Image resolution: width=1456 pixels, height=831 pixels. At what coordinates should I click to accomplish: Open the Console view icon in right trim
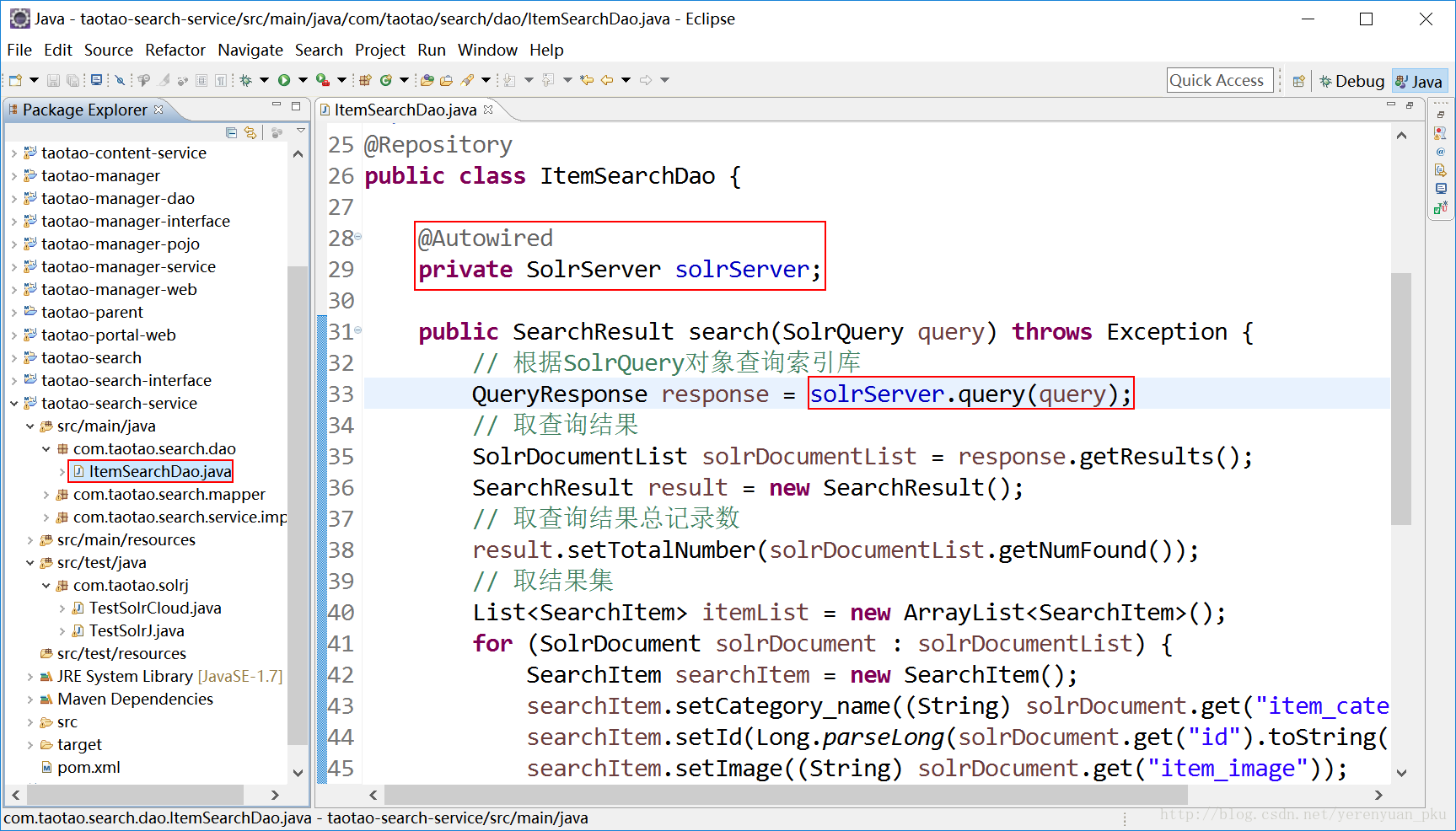1440,189
